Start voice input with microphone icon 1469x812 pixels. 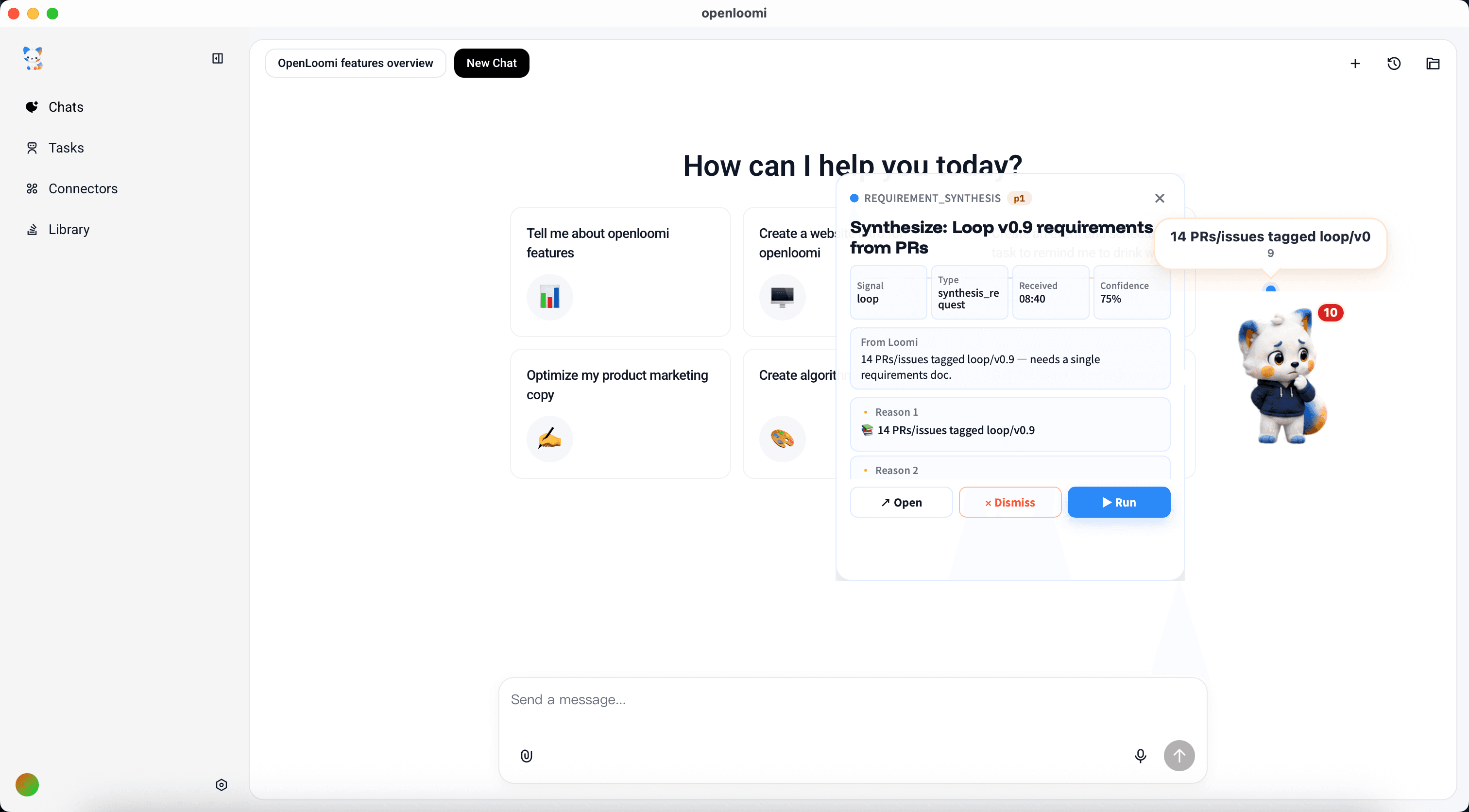[x=1141, y=756]
